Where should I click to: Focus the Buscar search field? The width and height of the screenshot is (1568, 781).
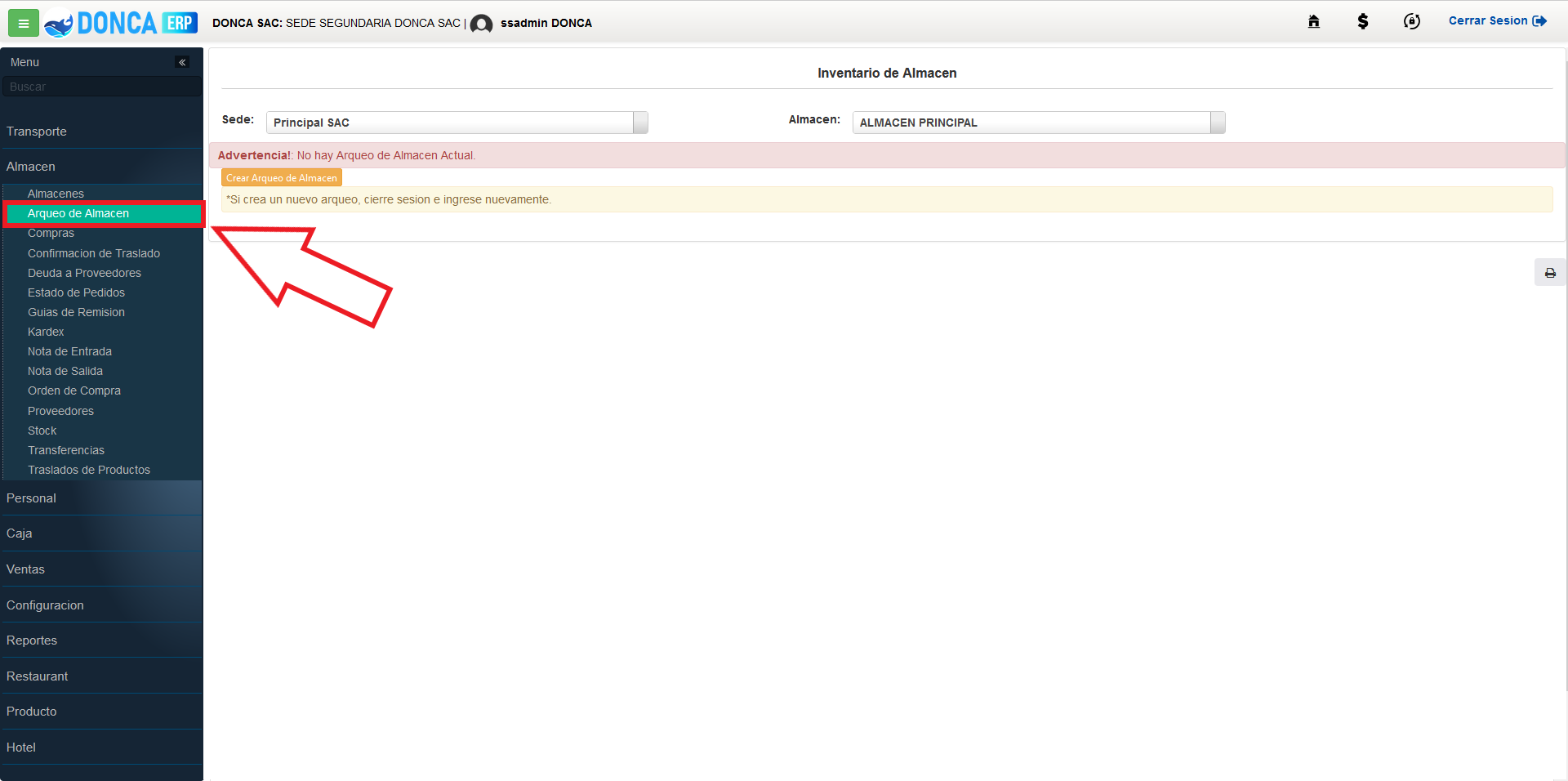coord(101,87)
